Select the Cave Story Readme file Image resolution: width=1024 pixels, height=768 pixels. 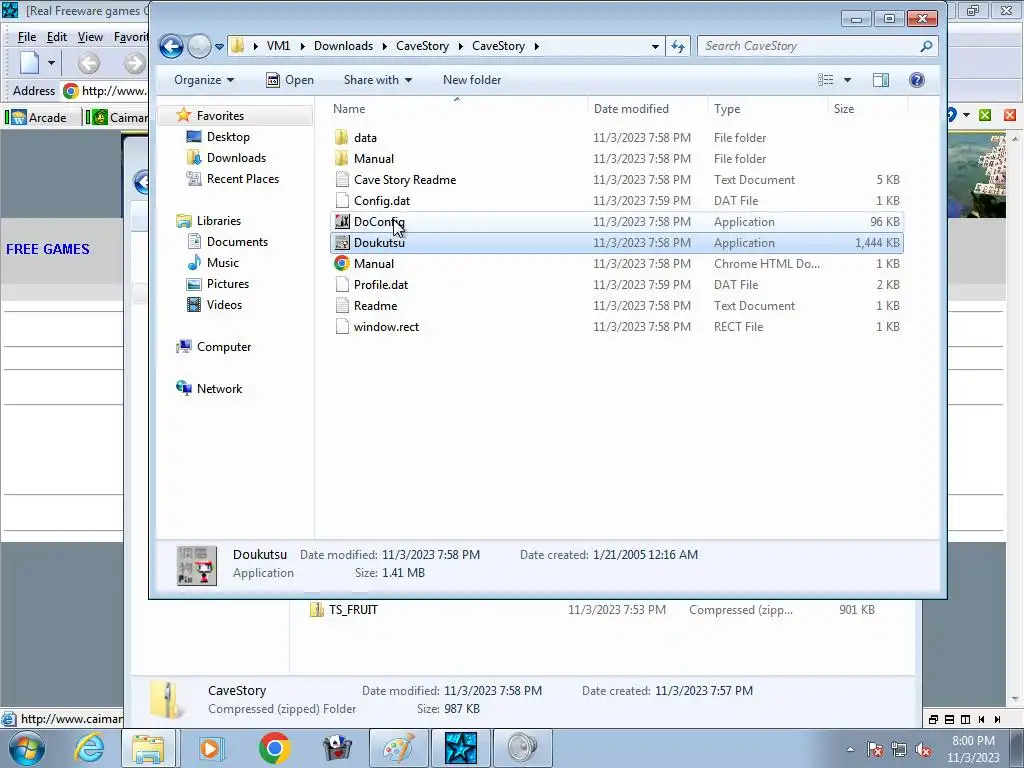(x=616, y=180)
